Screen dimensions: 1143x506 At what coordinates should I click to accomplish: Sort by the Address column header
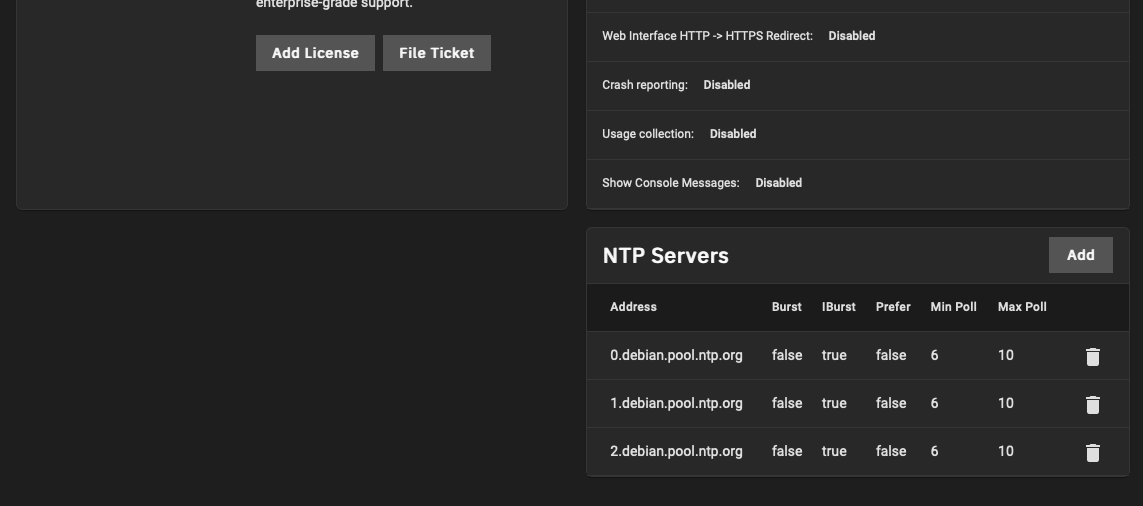633,307
